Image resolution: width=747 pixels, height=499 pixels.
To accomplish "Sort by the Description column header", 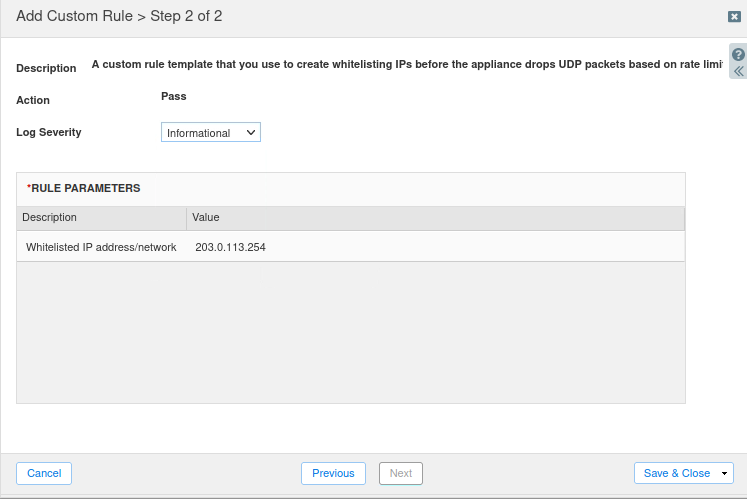I will tap(101, 218).
